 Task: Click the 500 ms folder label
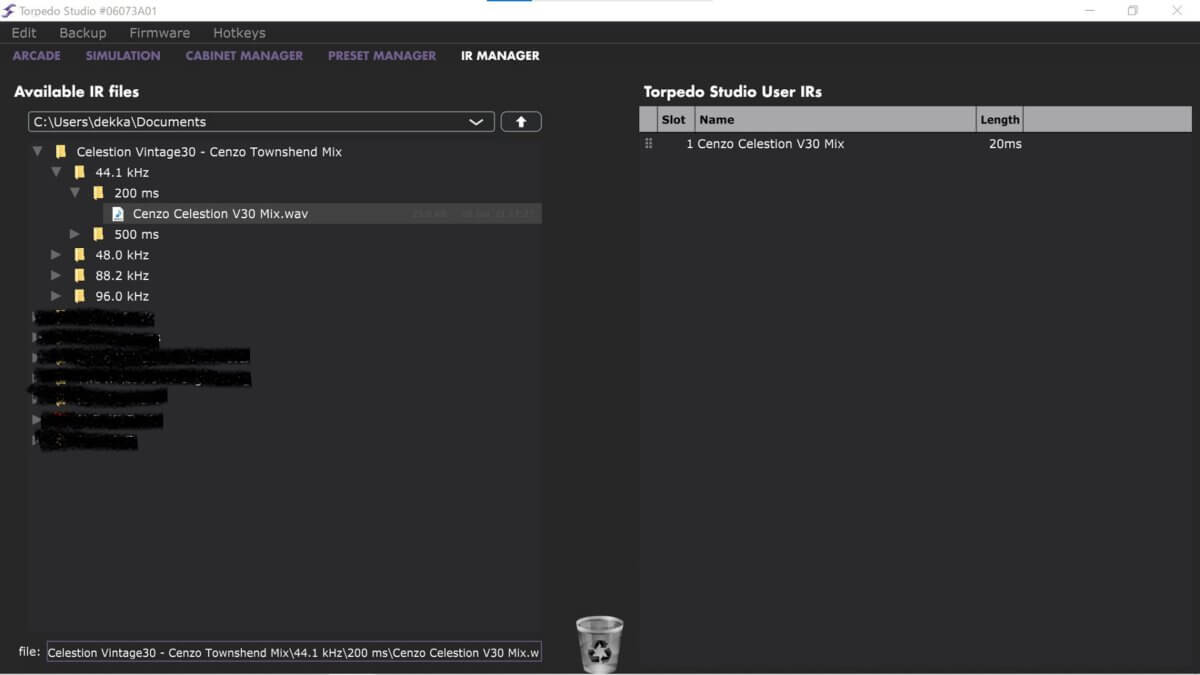click(137, 234)
